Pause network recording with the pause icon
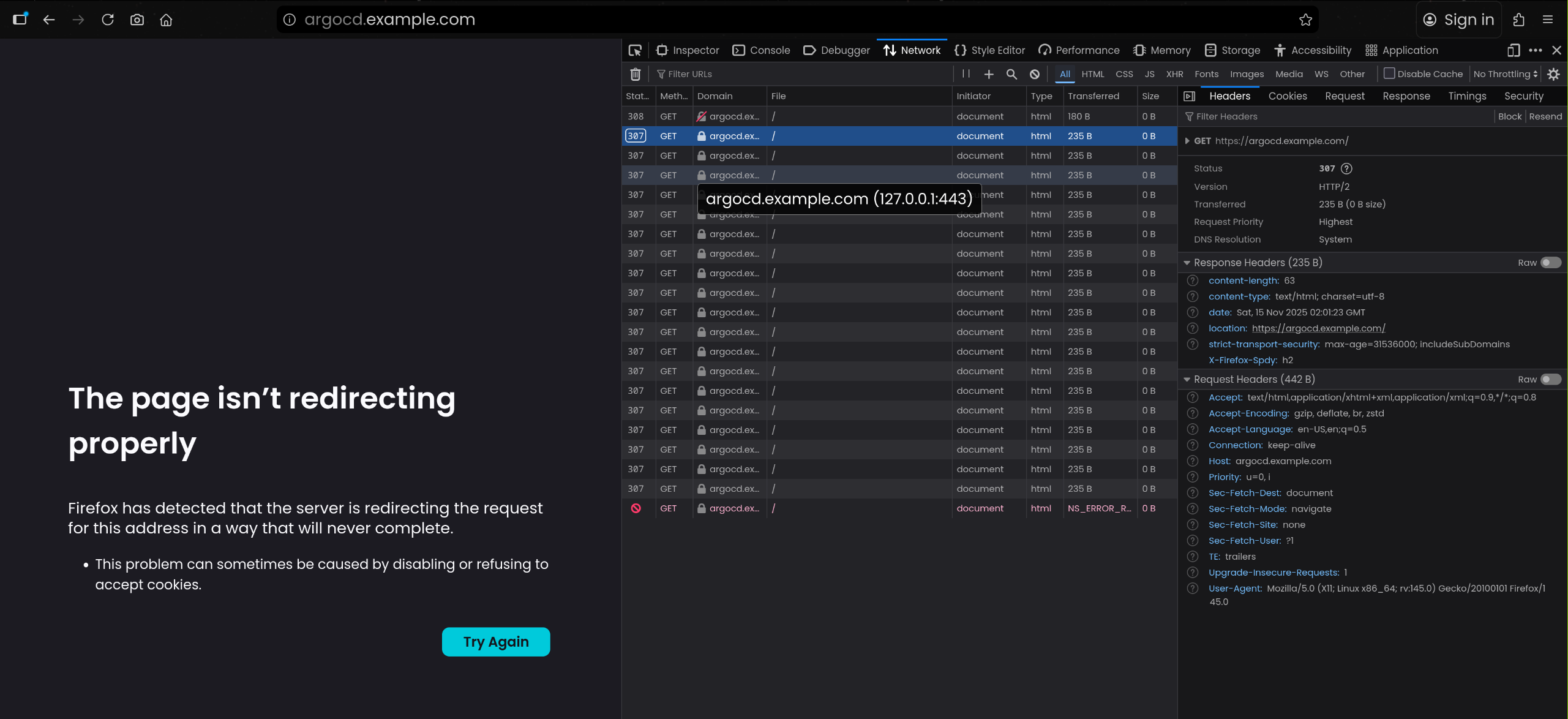Image resolution: width=1568 pixels, height=719 pixels. click(x=966, y=74)
